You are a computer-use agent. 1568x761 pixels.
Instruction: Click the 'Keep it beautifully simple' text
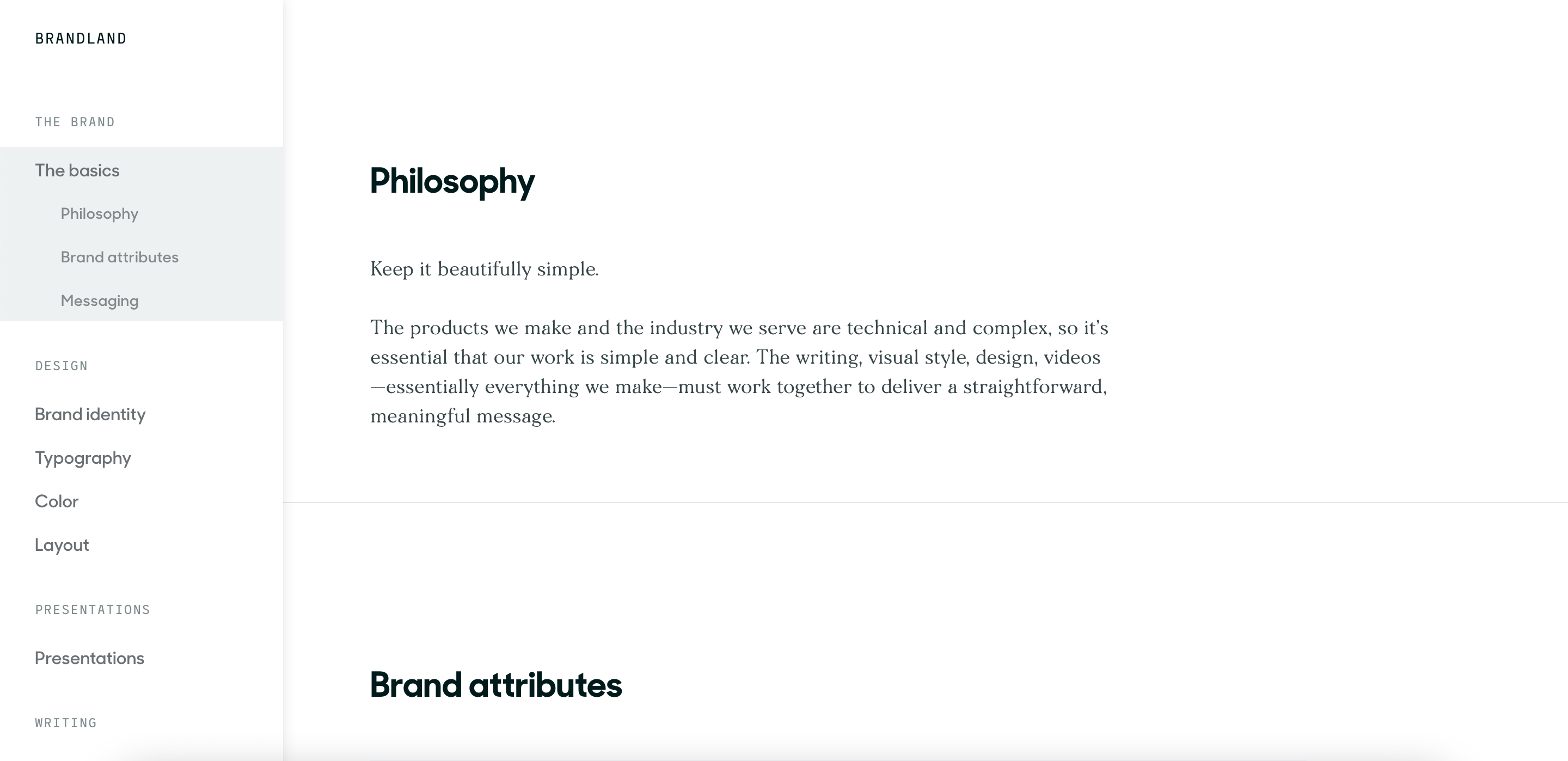[x=485, y=269]
